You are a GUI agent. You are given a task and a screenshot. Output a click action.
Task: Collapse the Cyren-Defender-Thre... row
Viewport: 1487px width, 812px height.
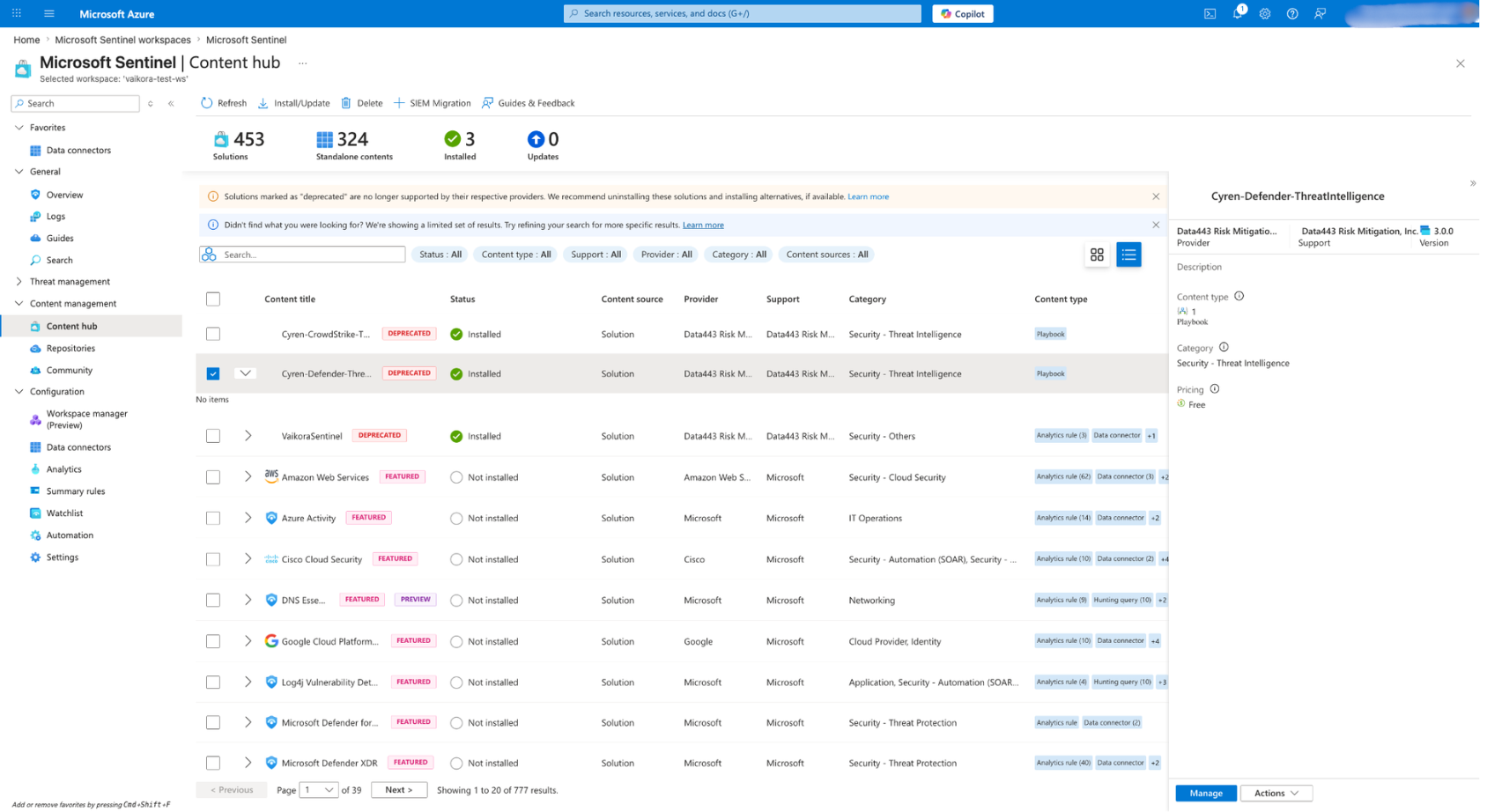pyautogui.click(x=246, y=373)
